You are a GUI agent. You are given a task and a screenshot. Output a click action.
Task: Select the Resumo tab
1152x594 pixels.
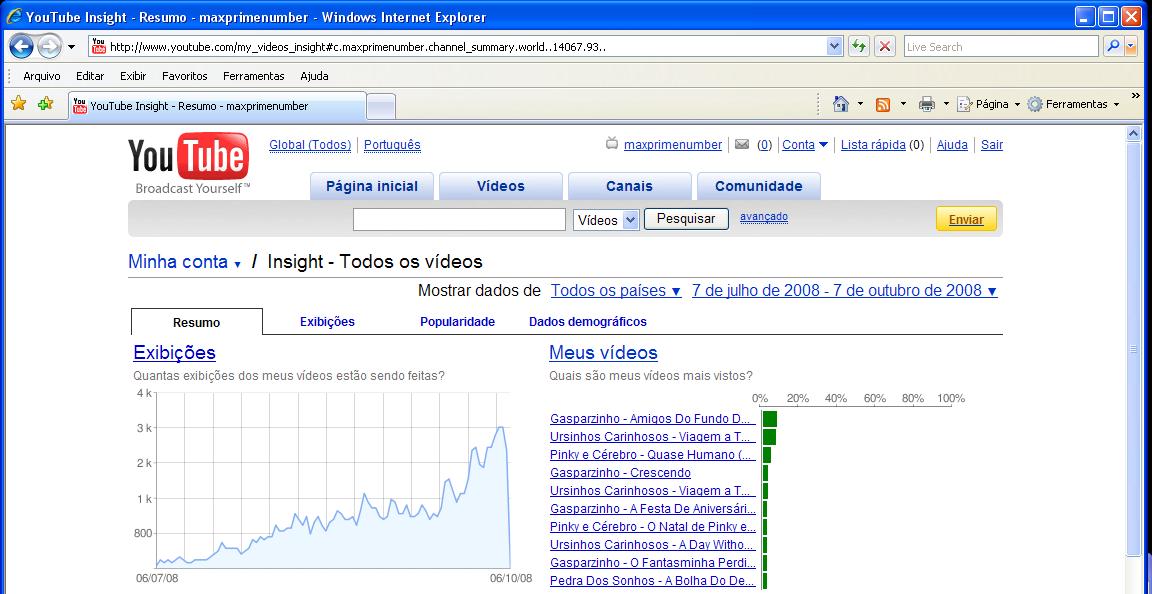[196, 322]
